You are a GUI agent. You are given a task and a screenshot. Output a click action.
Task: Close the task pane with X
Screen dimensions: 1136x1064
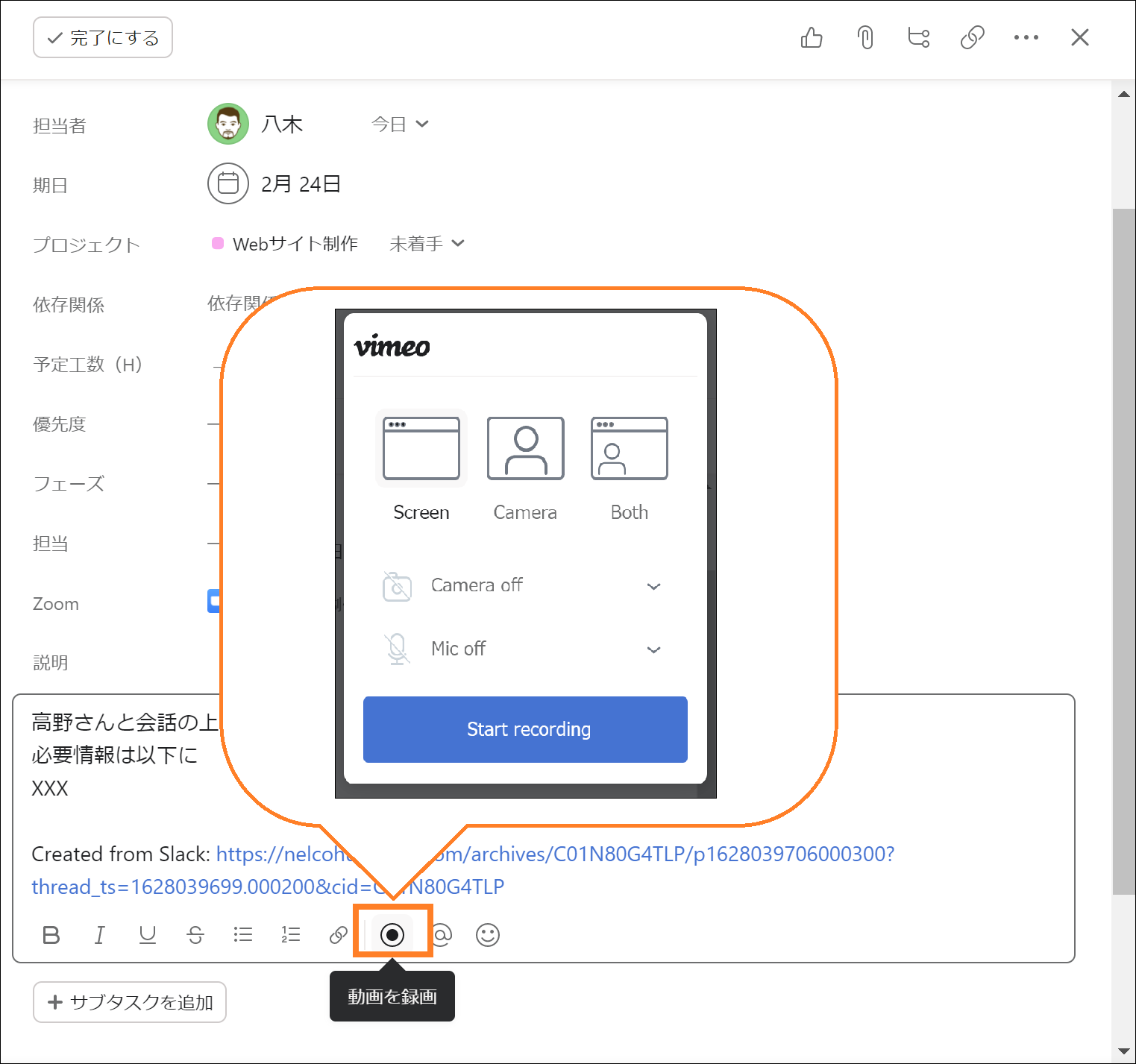click(x=1080, y=37)
